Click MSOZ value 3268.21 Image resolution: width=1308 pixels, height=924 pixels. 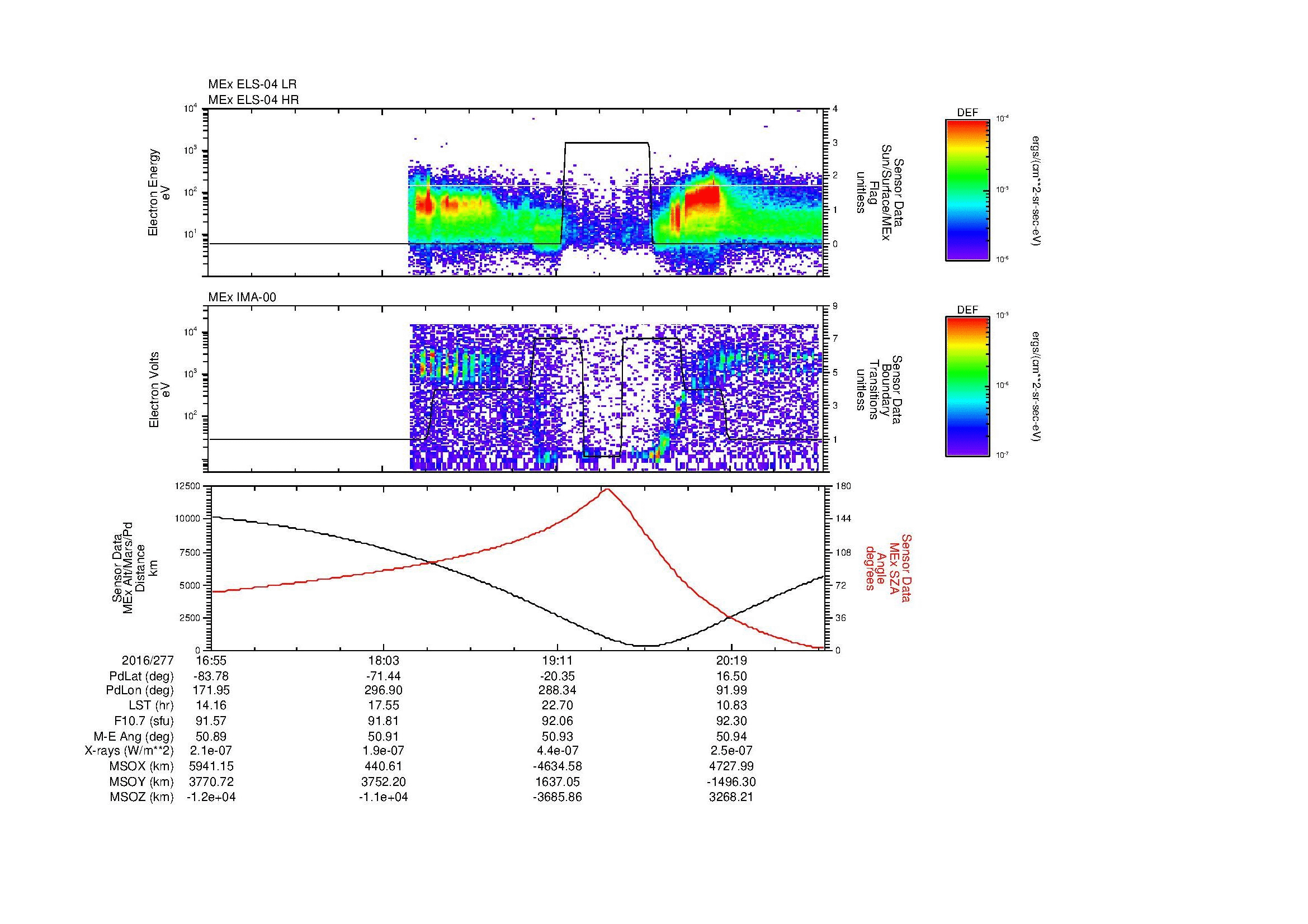[731, 797]
